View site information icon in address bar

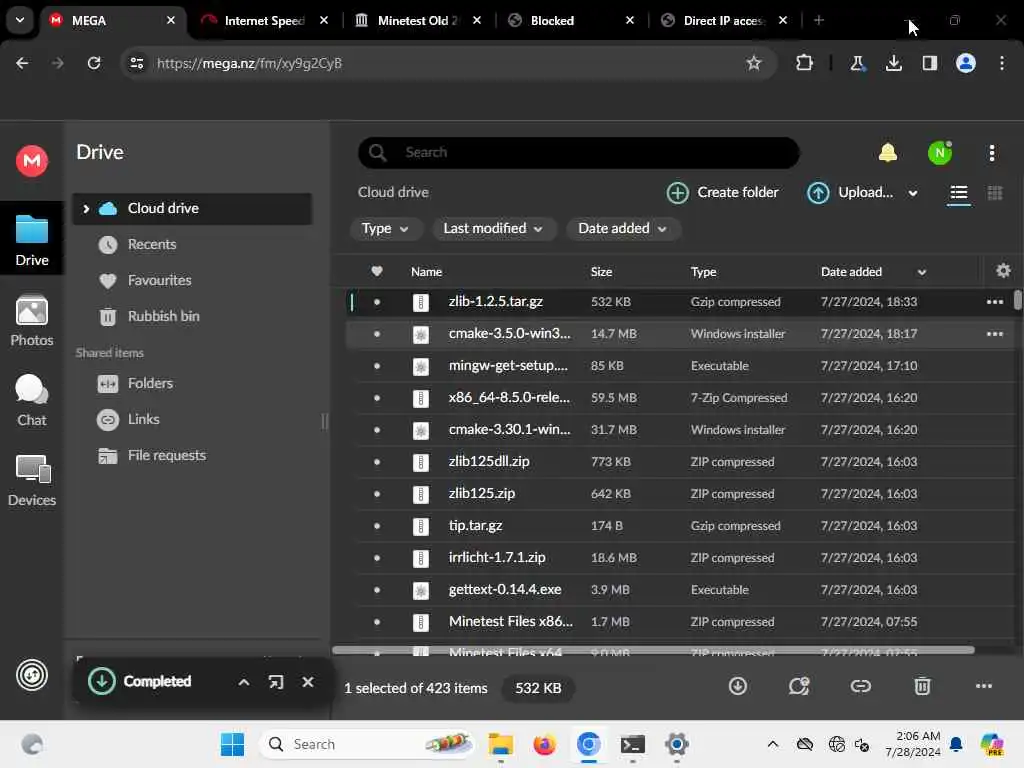136,63
